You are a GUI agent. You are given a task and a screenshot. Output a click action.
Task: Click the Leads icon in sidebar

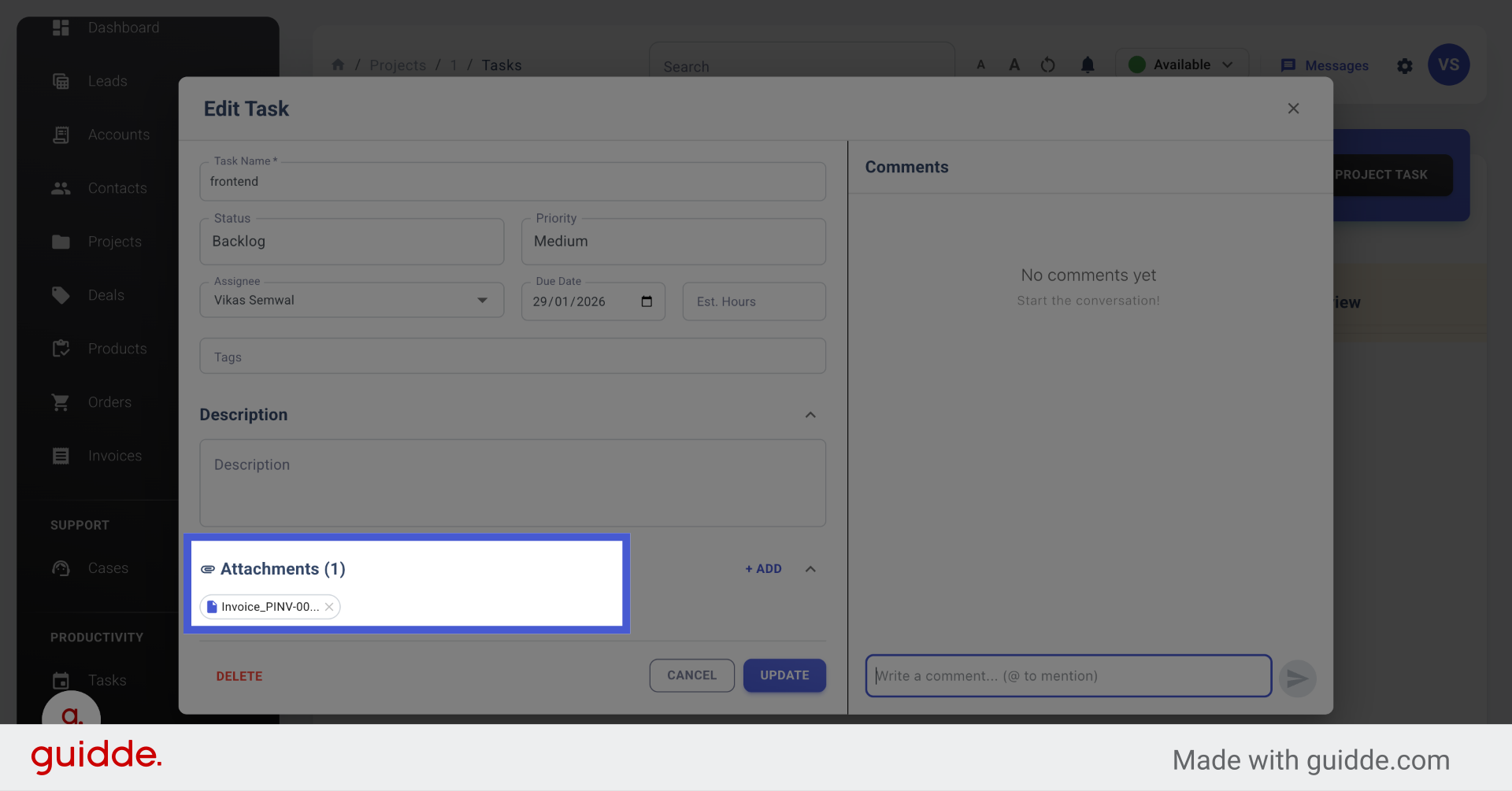coord(61,81)
